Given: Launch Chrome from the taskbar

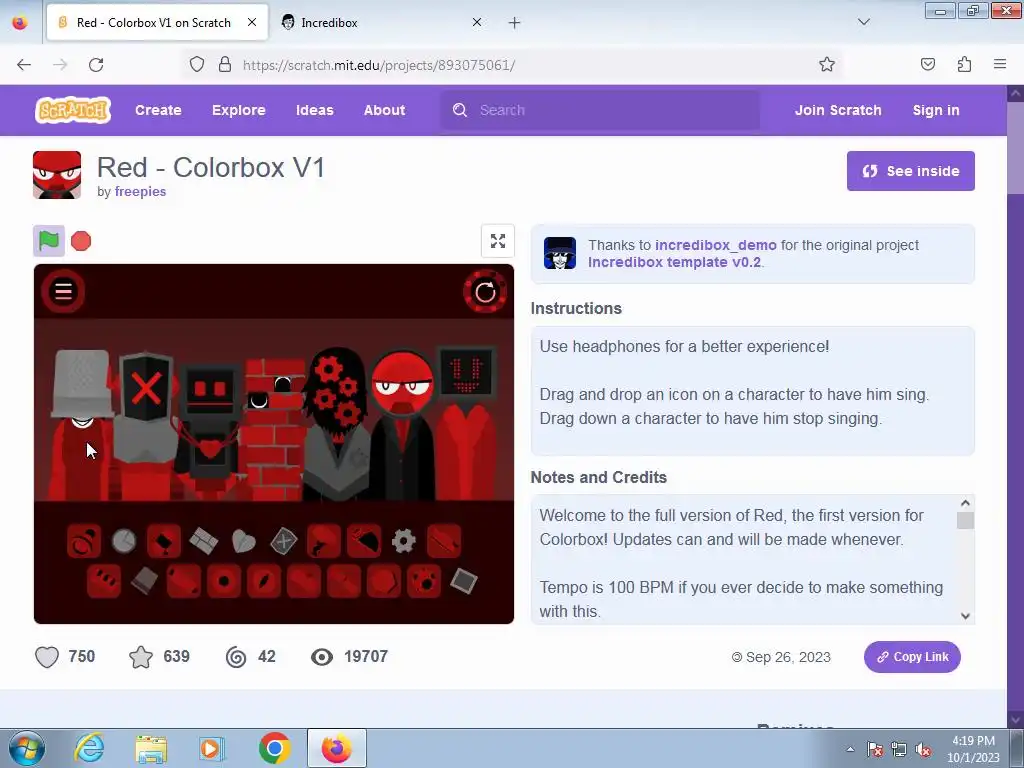Looking at the screenshot, I should point(275,748).
